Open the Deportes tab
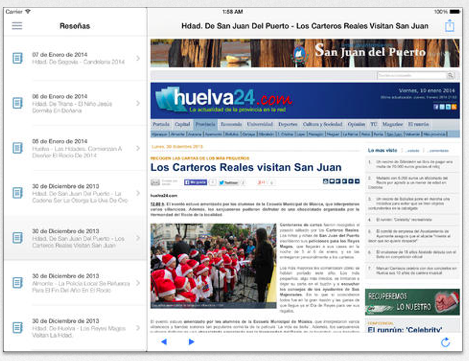Viewport: 469px width, 361px height. pyautogui.click(x=288, y=124)
